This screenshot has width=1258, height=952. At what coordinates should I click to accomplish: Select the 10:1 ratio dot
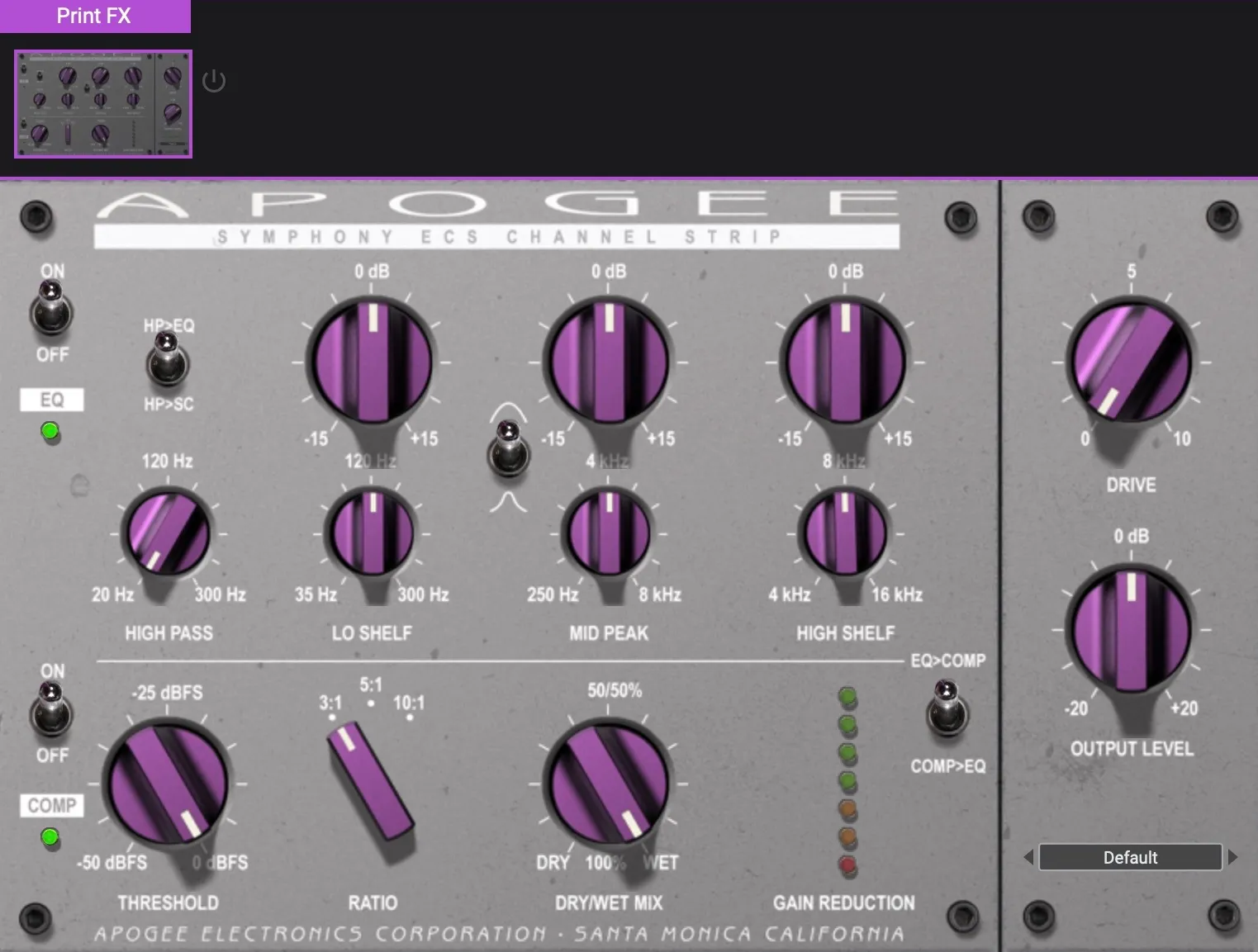410,718
